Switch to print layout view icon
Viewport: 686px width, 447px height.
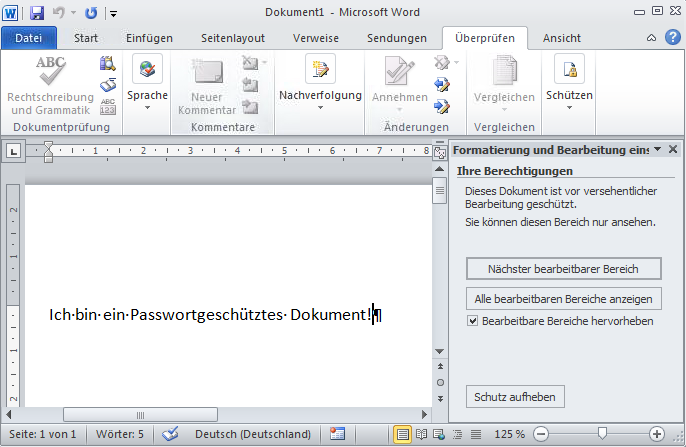(x=403, y=435)
